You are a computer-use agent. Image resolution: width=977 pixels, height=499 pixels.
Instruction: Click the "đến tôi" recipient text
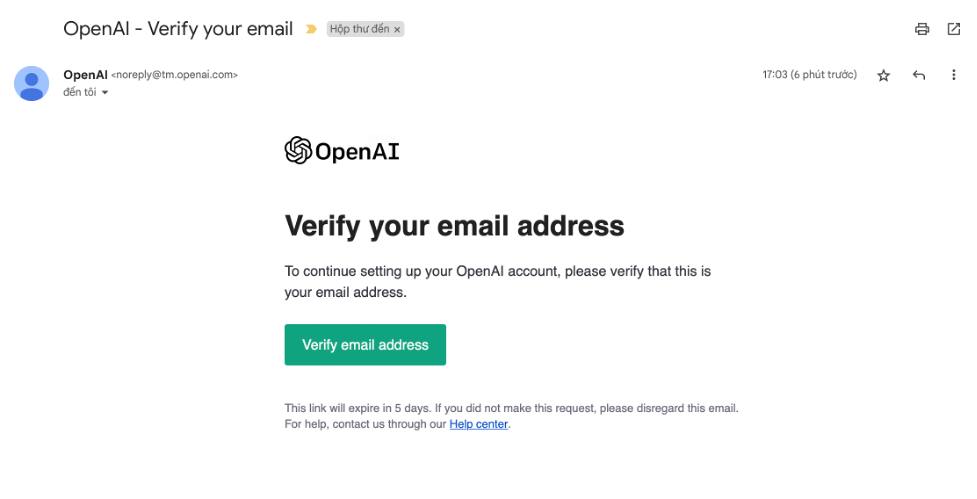tap(80, 92)
